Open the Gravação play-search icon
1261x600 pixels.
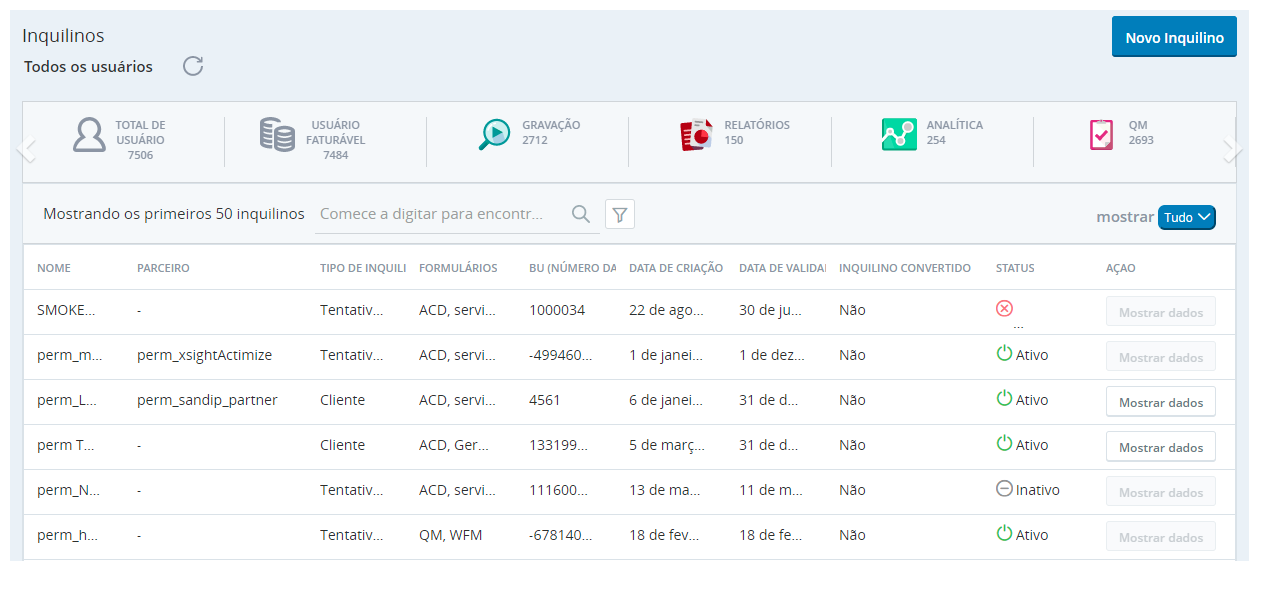pyautogui.click(x=495, y=134)
